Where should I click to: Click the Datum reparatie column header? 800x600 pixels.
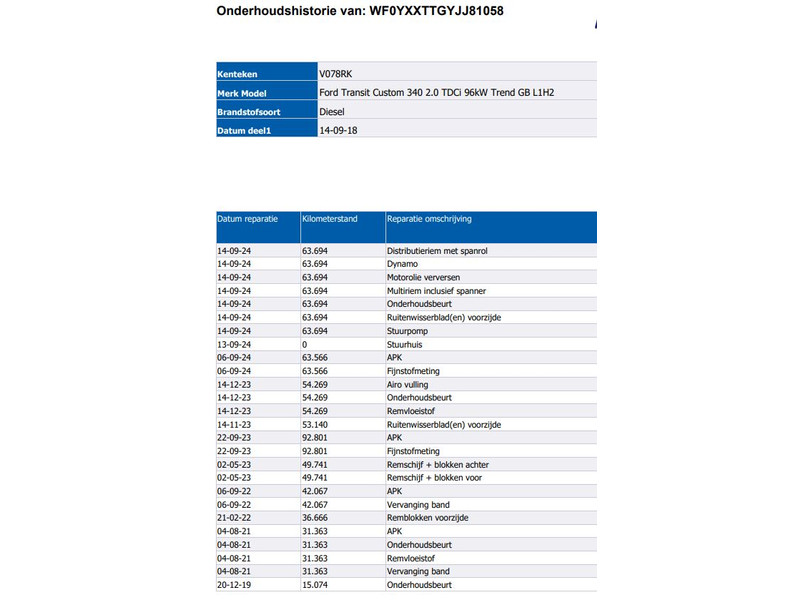(x=246, y=218)
